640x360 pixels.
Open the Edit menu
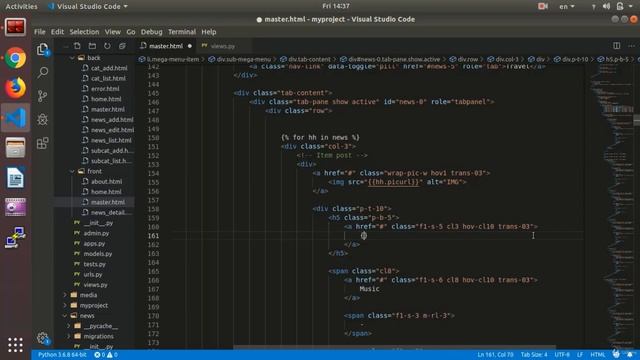(57, 32)
